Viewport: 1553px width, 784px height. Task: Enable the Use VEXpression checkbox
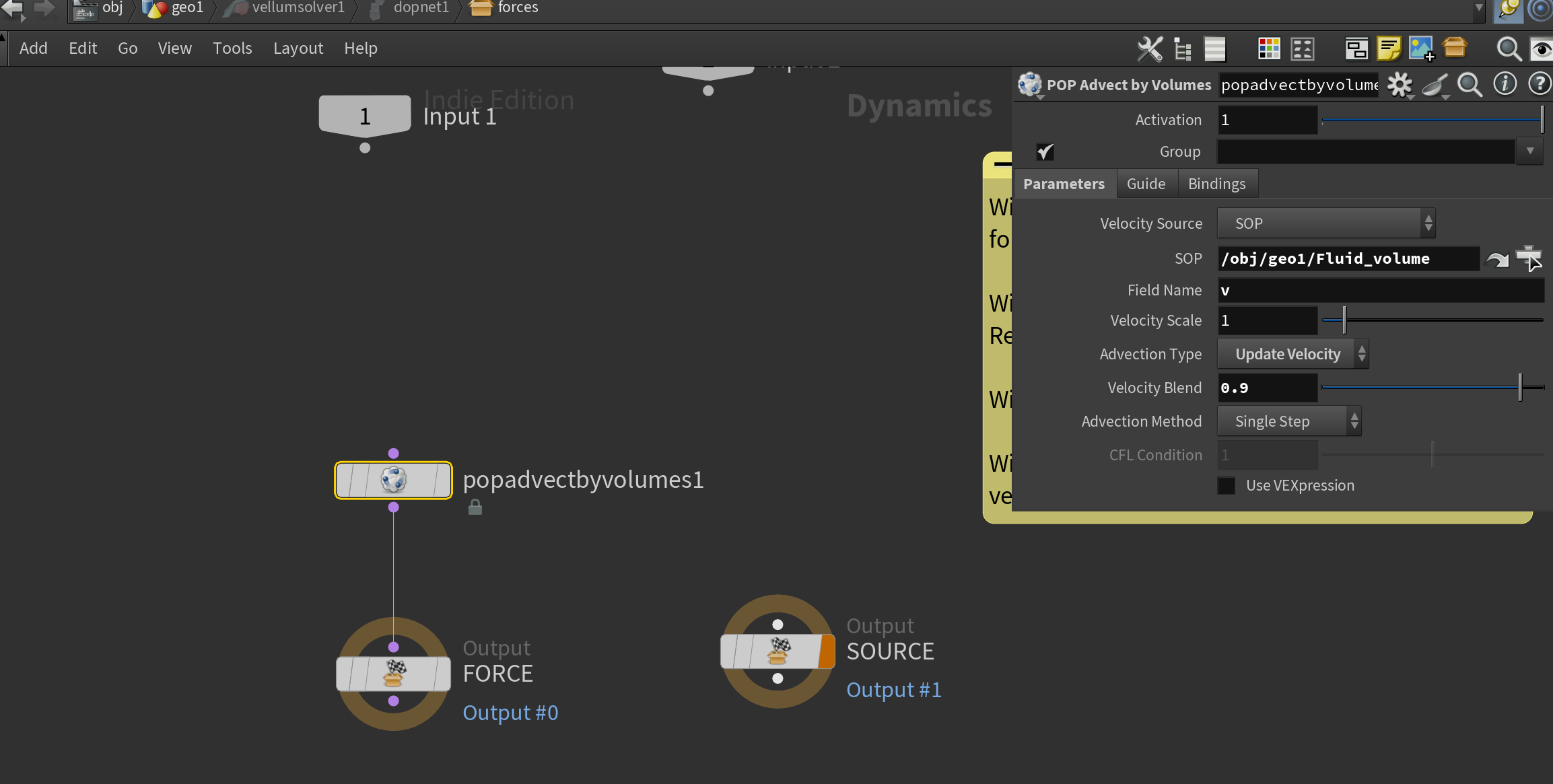(1227, 485)
